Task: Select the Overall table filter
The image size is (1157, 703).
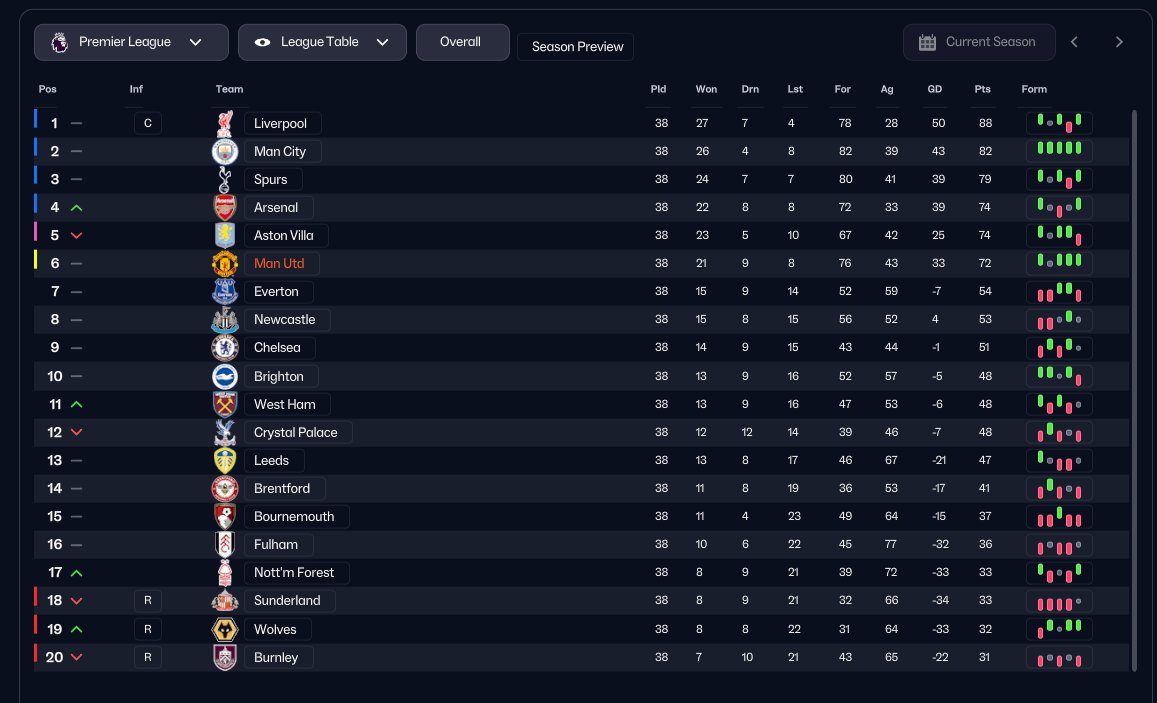Action: click(462, 42)
